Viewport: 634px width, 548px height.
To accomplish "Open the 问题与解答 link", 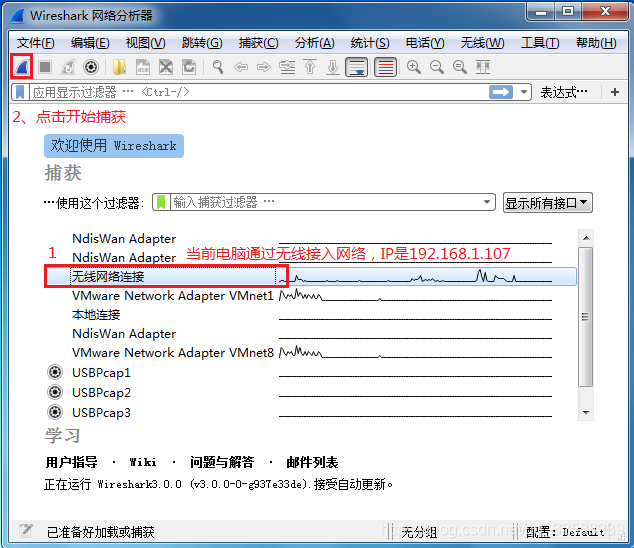I will coord(222,462).
